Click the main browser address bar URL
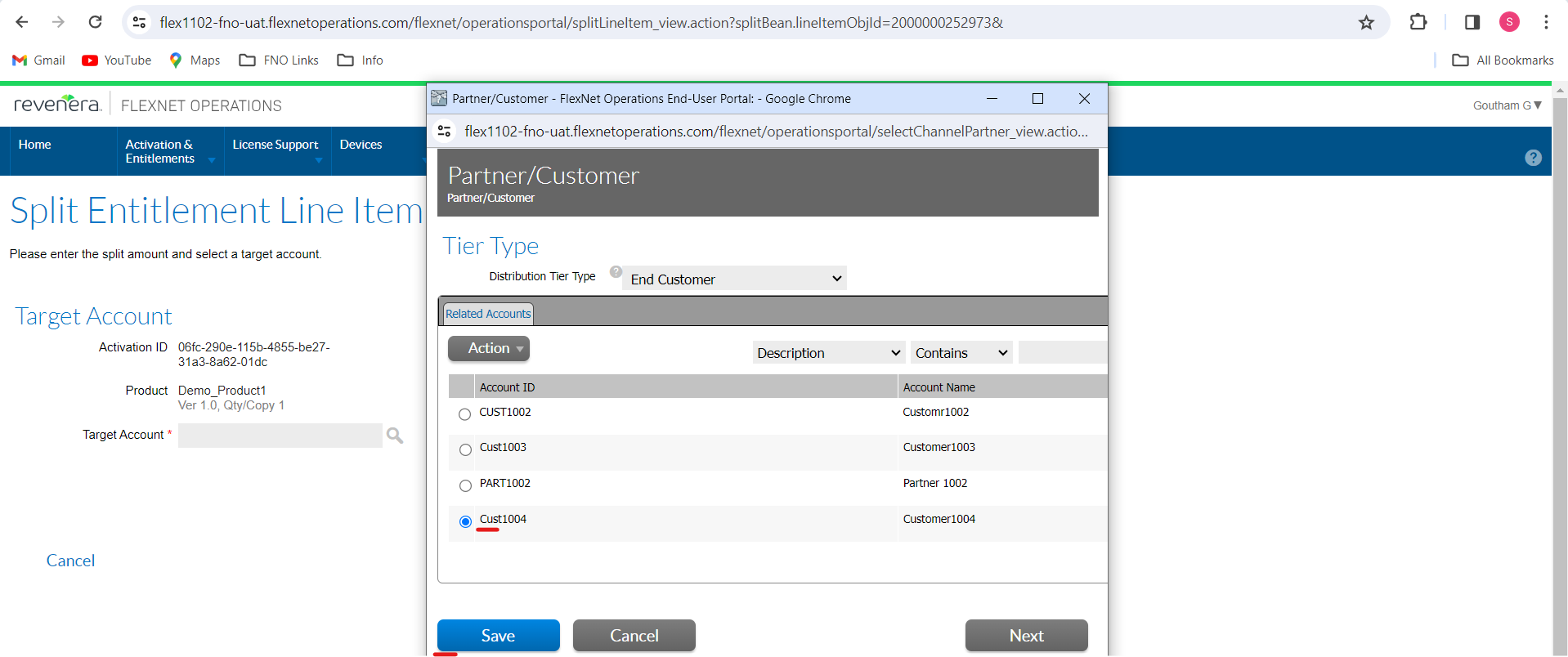Screen dimensions: 1568x657 tap(581, 22)
